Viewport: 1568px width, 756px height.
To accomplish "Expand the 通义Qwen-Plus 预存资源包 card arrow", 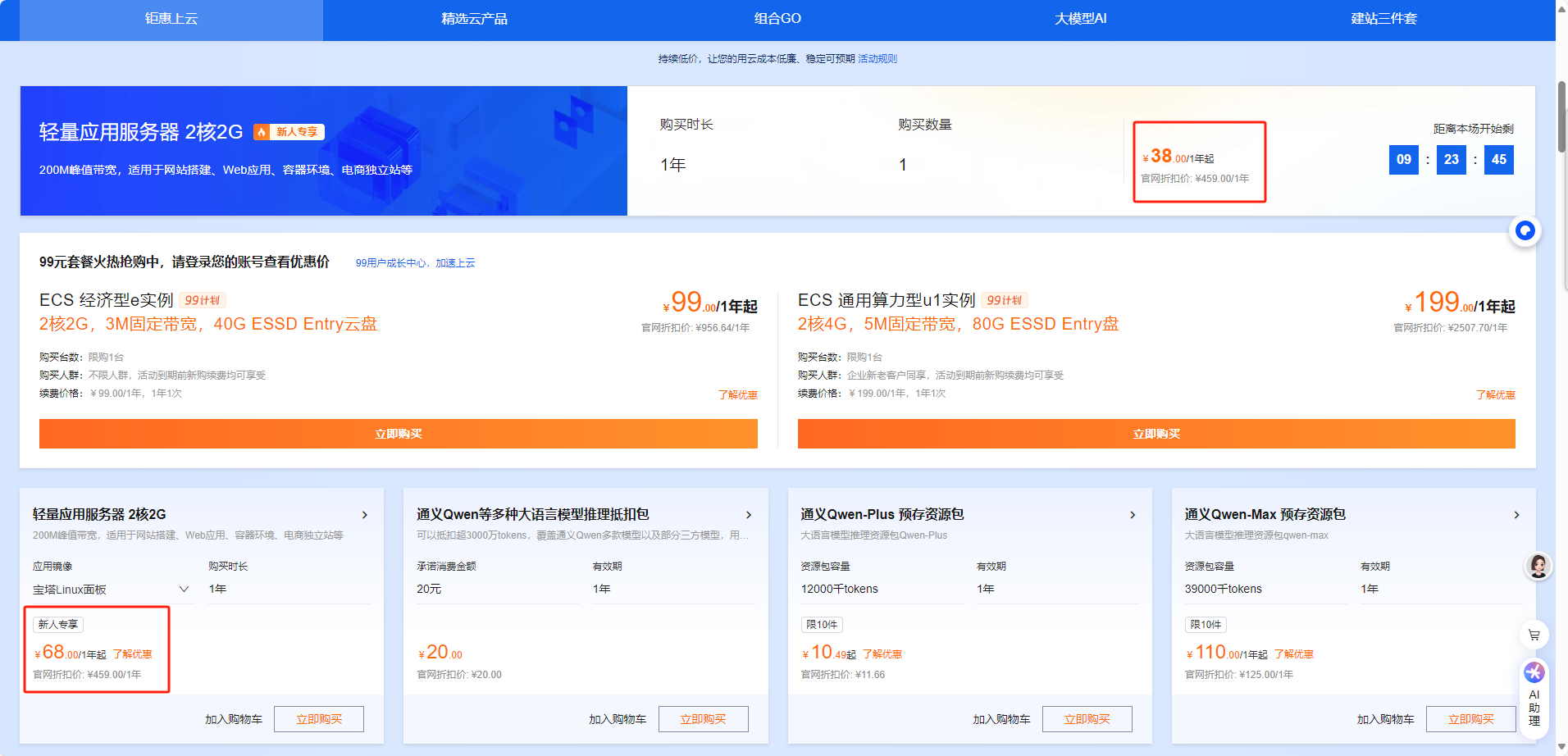I will coord(1133,515).
